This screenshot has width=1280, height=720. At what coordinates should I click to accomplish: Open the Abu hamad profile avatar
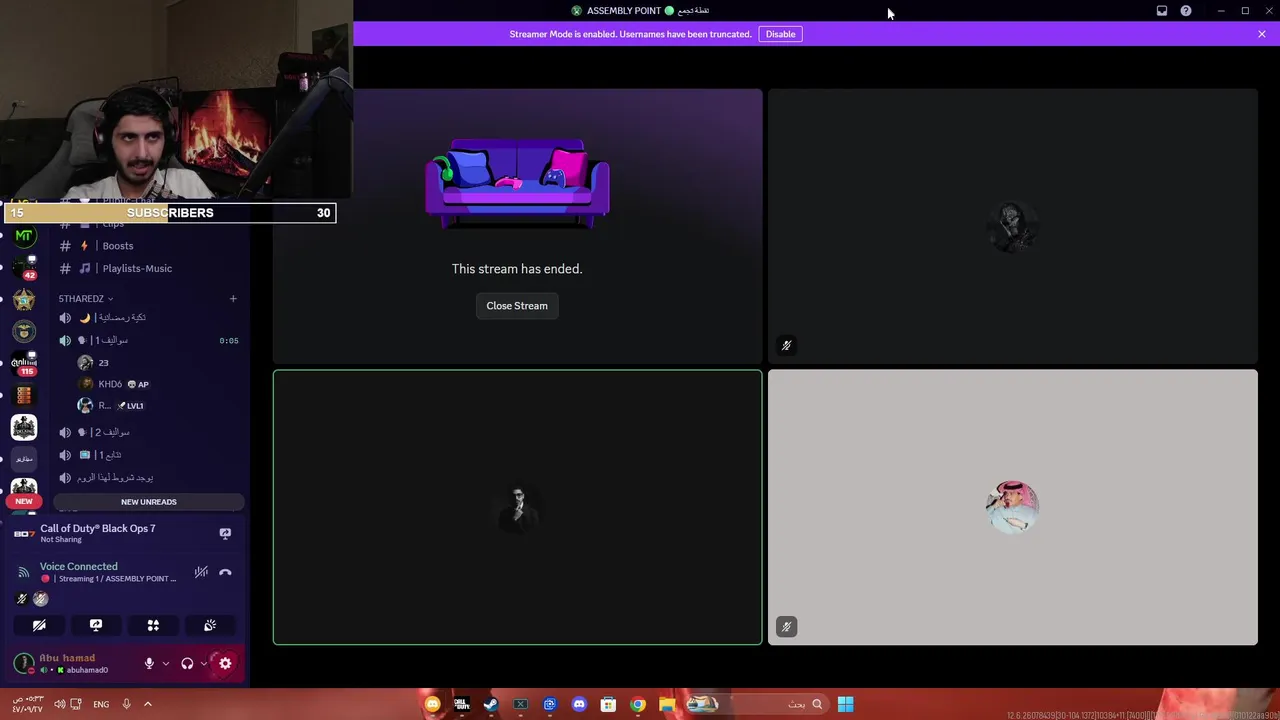click(x=24, y=663)
